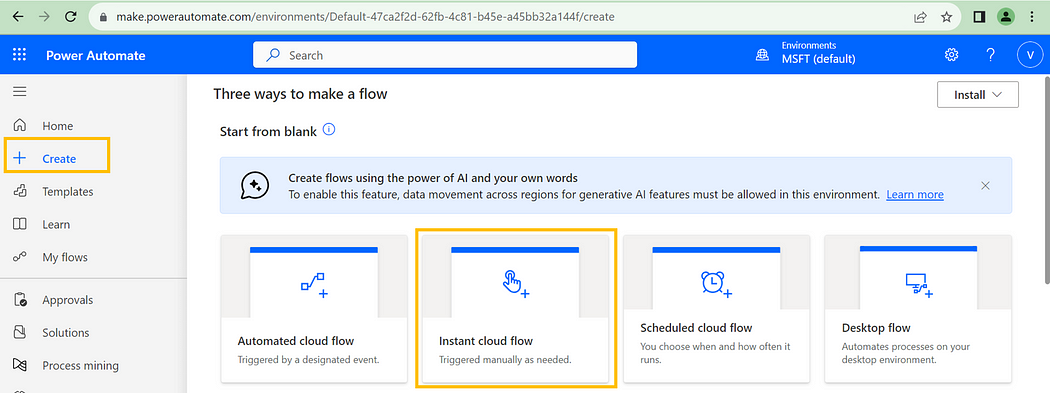Click the browser share page icon
Screen dimensions: 1050x393
point(920,17)
